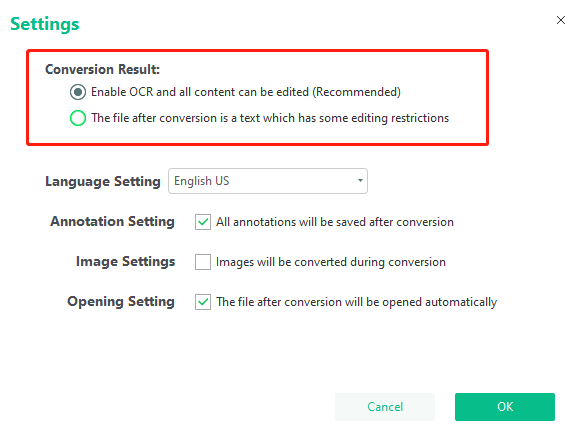Image resolution: width=580 pixels, height=437 pixels.
Task: Click the small arrow in Language dropdown
Action: [360, 181]
